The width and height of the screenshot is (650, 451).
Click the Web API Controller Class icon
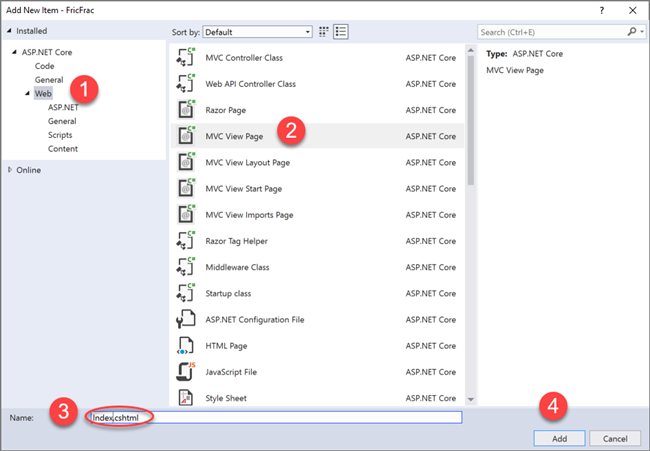pyautogui.click(x=185, y=83)
